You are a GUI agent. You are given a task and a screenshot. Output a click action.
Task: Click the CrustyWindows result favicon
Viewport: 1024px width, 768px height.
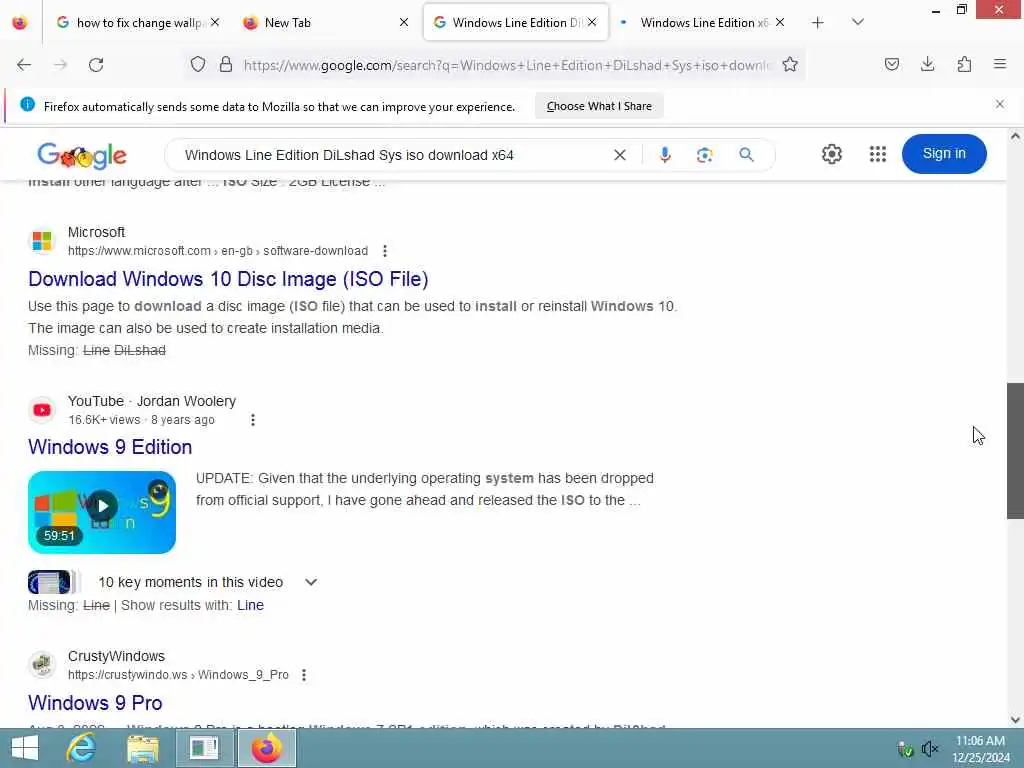click(42, 665)
